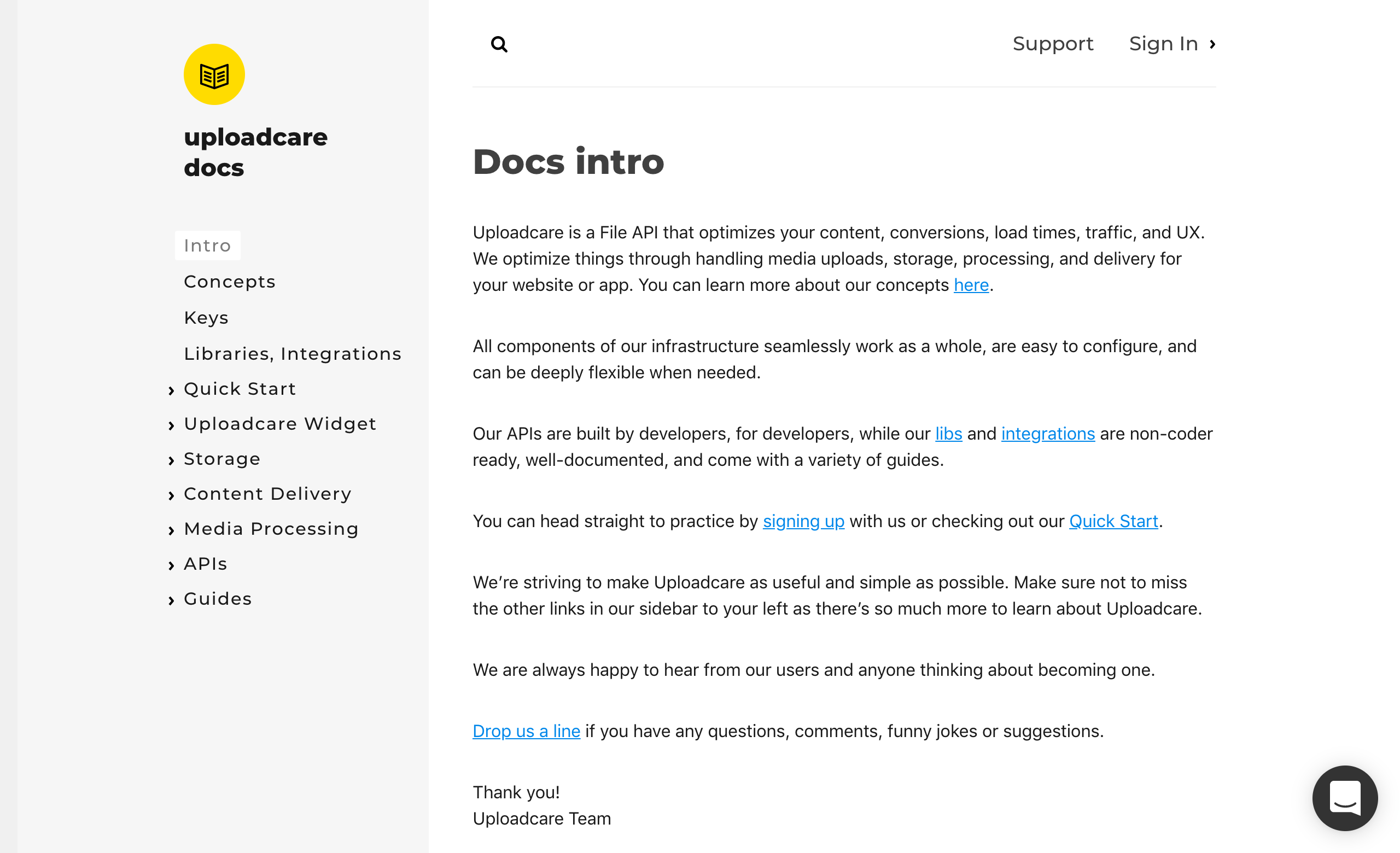This screenshot has height=853, width=1400.
Task: Open the 'libs' hyperlink
Action: 948,434
